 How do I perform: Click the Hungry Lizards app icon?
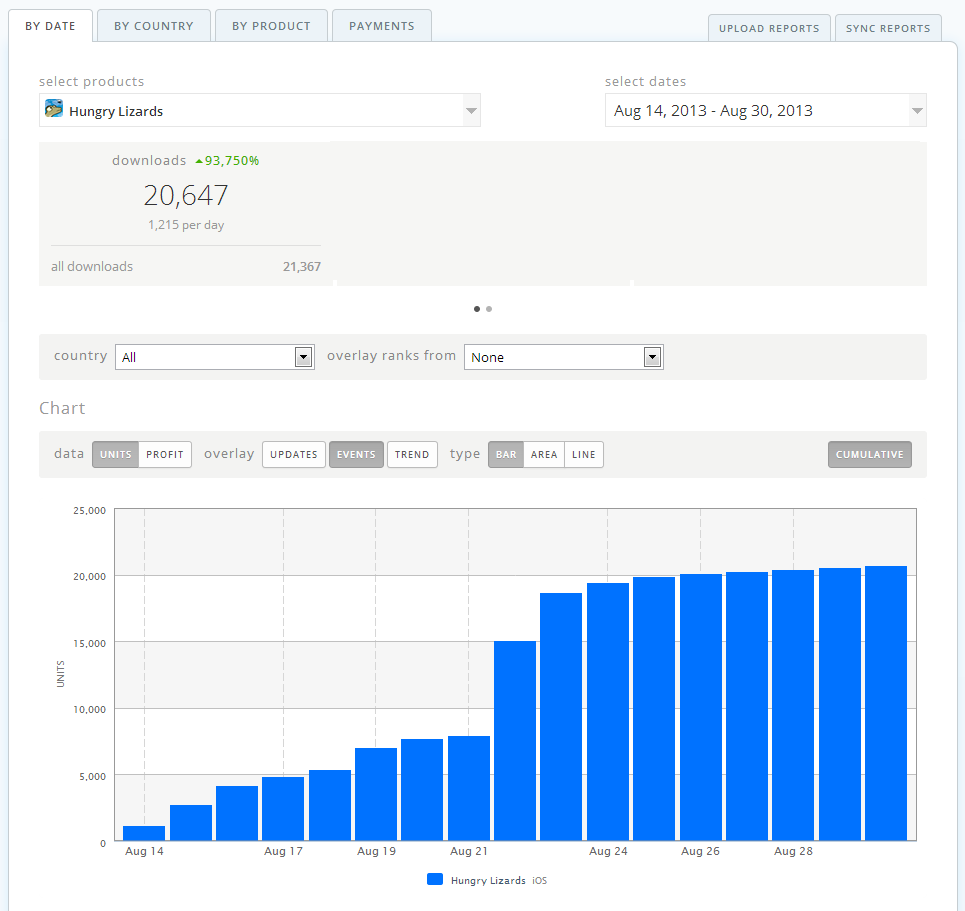tap(54, 109)
